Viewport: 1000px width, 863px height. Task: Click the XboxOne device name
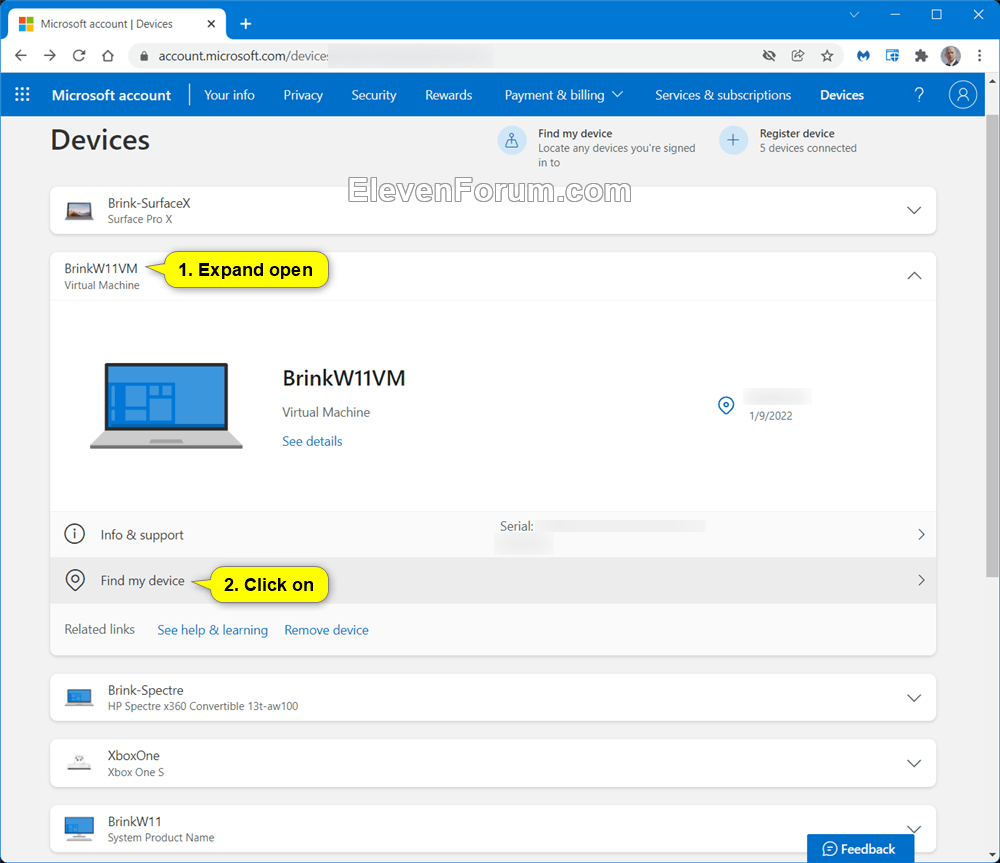coord(134,755)
